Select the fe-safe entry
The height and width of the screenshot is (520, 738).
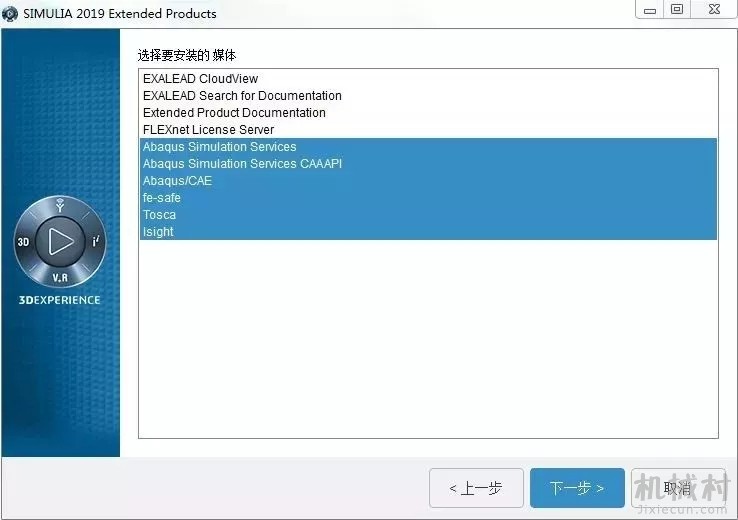[428, 197]
